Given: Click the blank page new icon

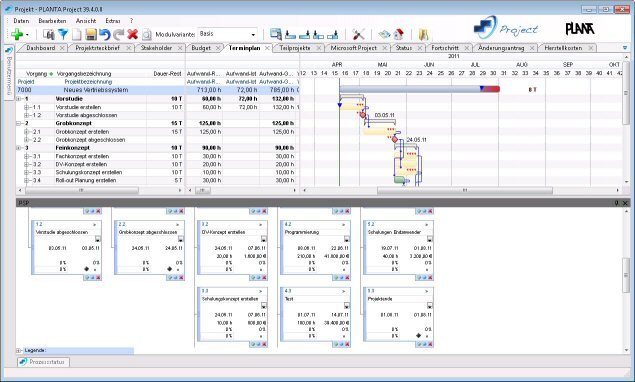Looking at the screenshot, I should tap(77, 34).
